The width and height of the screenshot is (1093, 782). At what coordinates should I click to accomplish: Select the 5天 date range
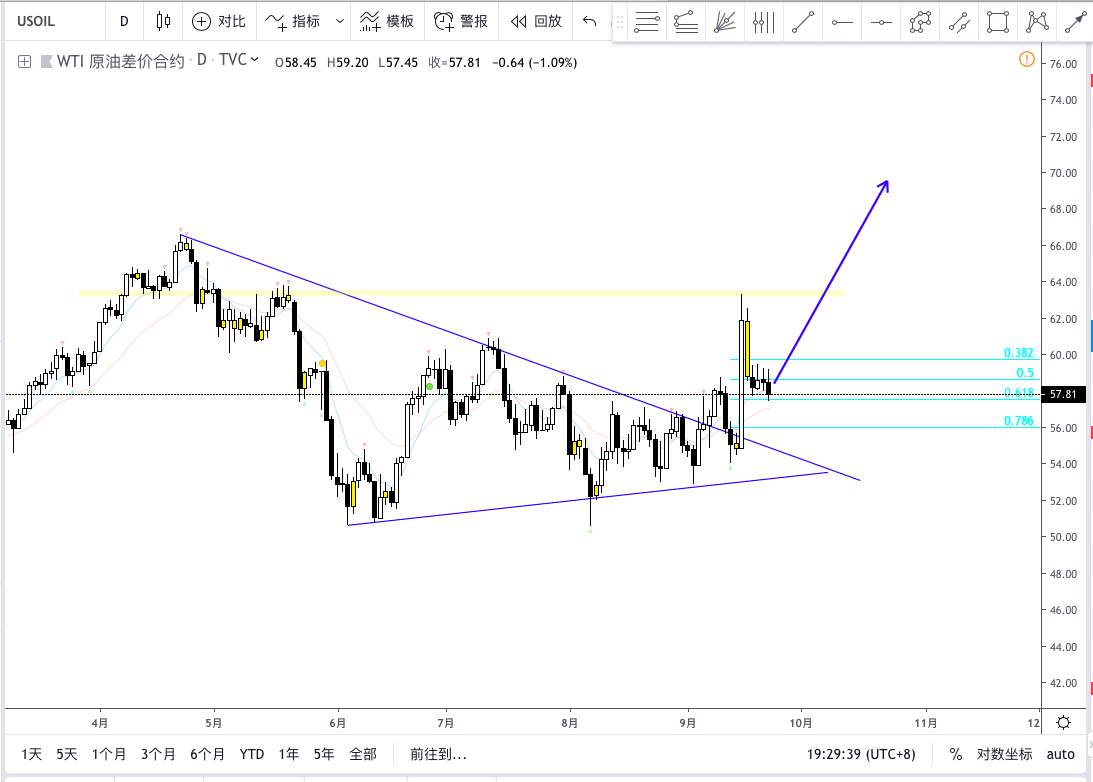click(67, 754)
